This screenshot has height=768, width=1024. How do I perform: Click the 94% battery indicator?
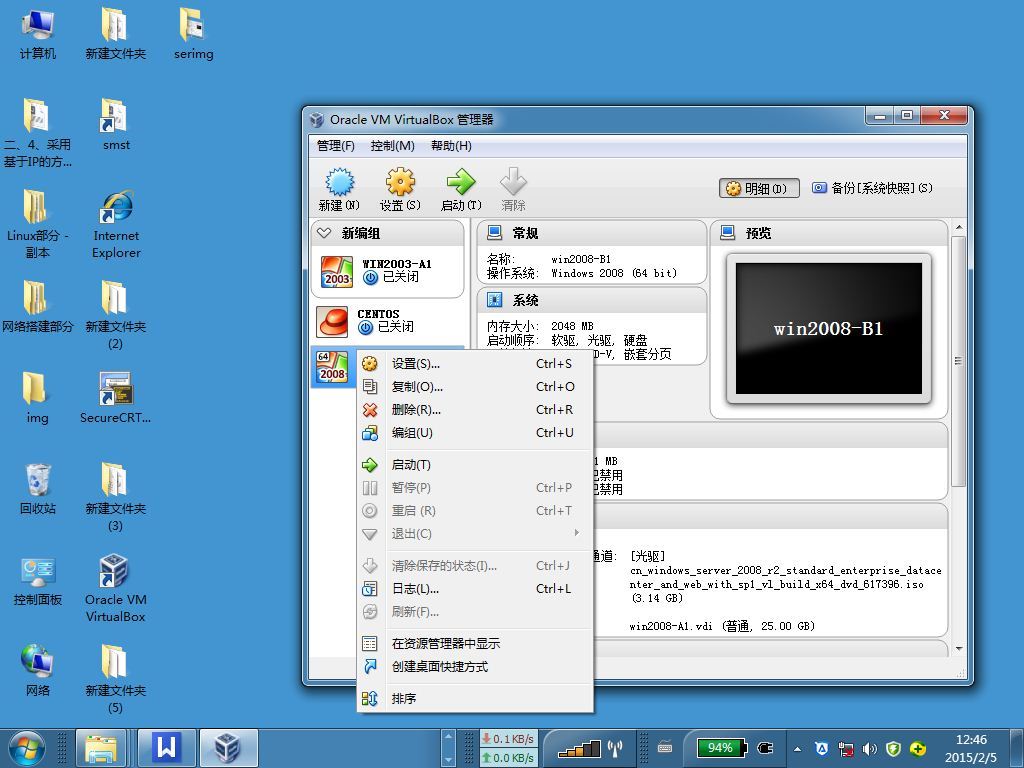(722, 748)
